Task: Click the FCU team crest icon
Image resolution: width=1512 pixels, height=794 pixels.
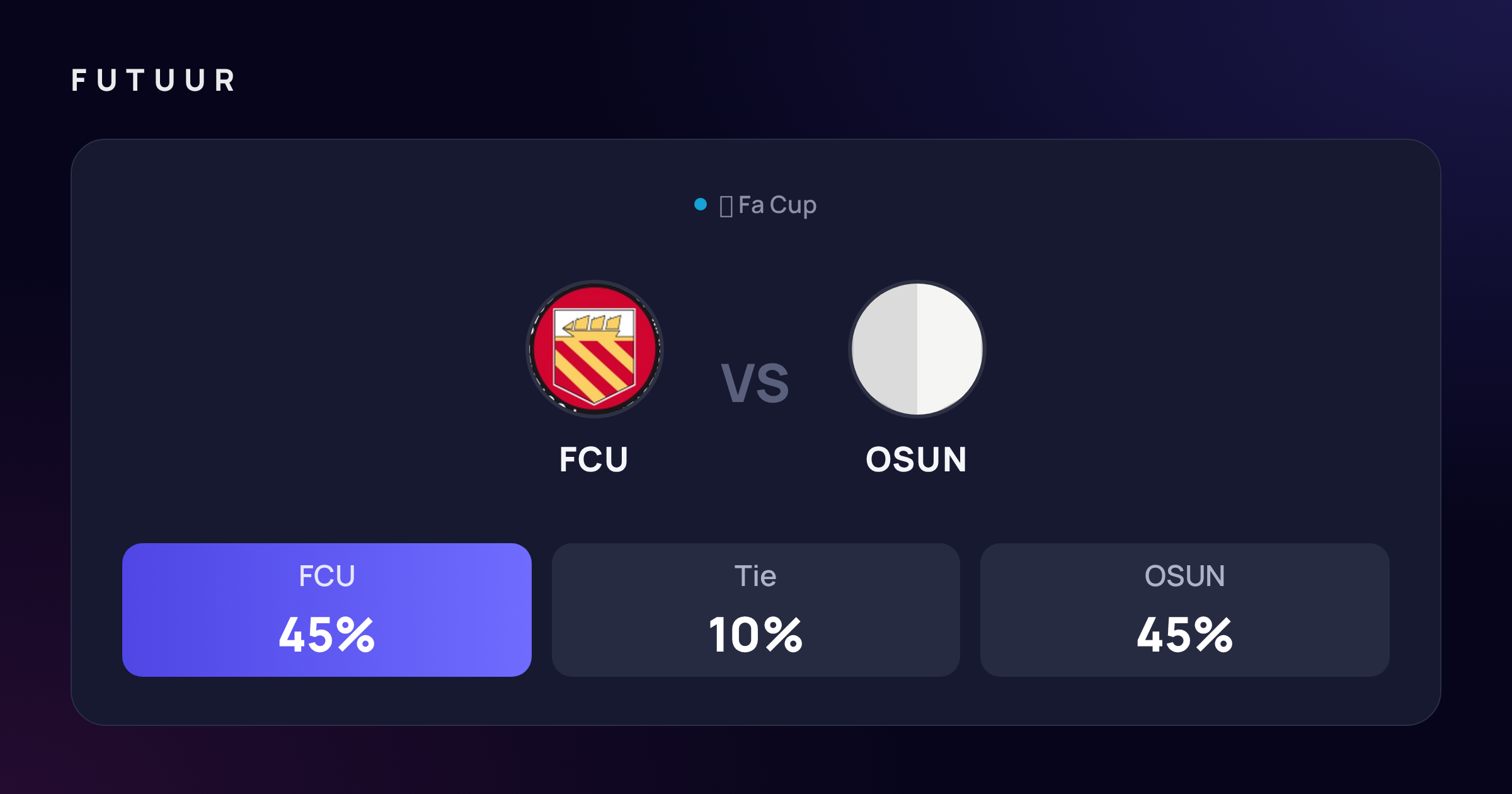Action: tap(595, 348)
